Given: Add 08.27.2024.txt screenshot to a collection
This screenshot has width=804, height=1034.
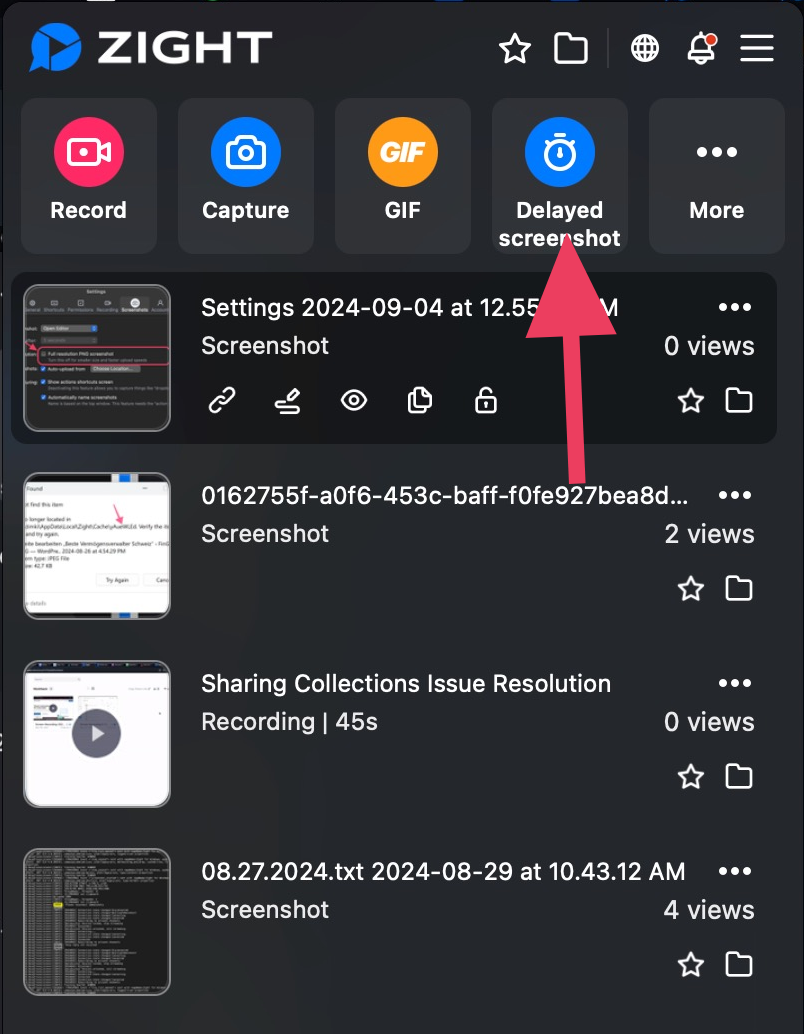Looking at the screenshot, I should (x=739, y=965).
